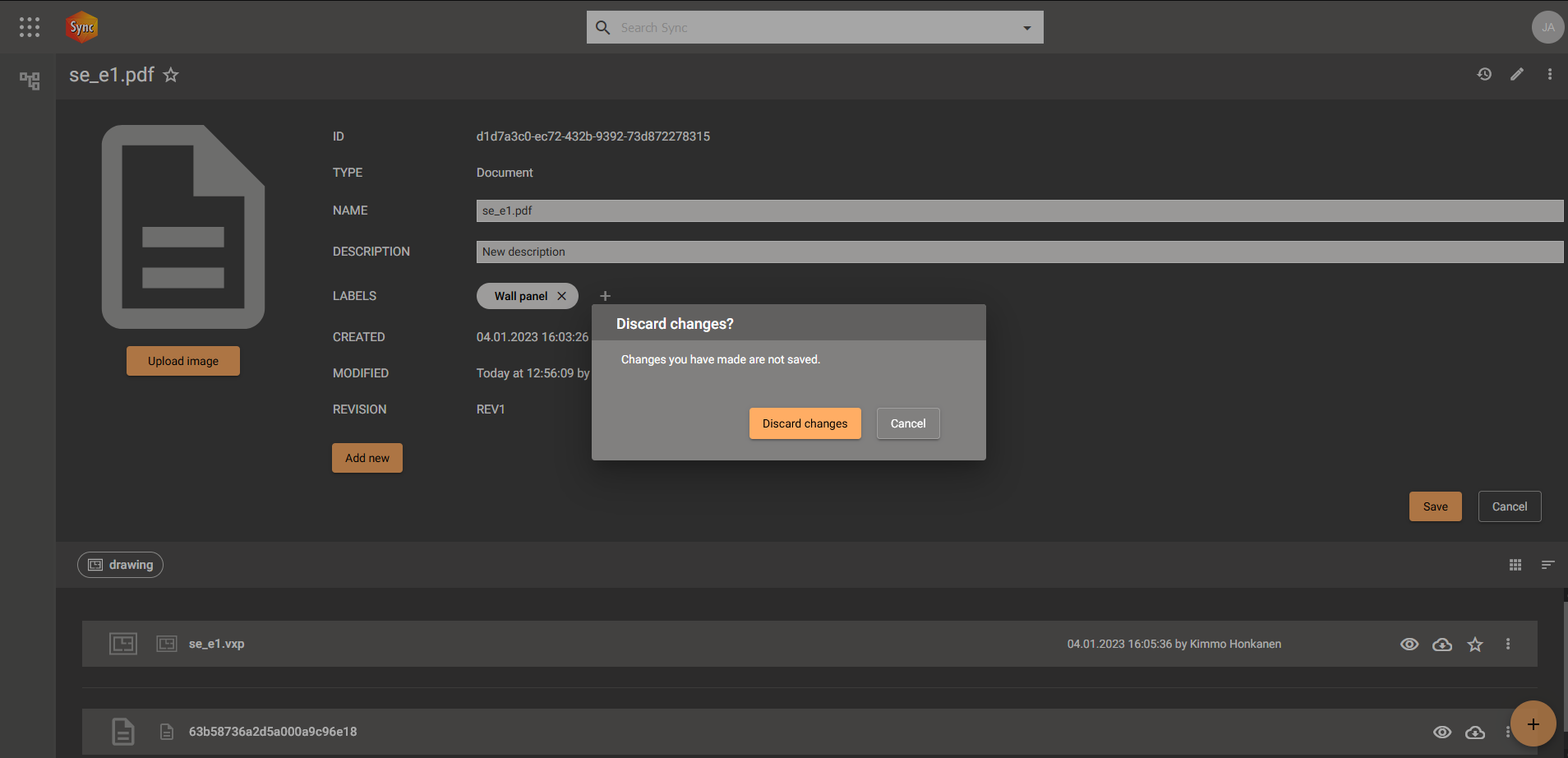Toggle preview eye for se_e1.vxp
Screen dimensions: 1568x758
(x=1409, y=645)
